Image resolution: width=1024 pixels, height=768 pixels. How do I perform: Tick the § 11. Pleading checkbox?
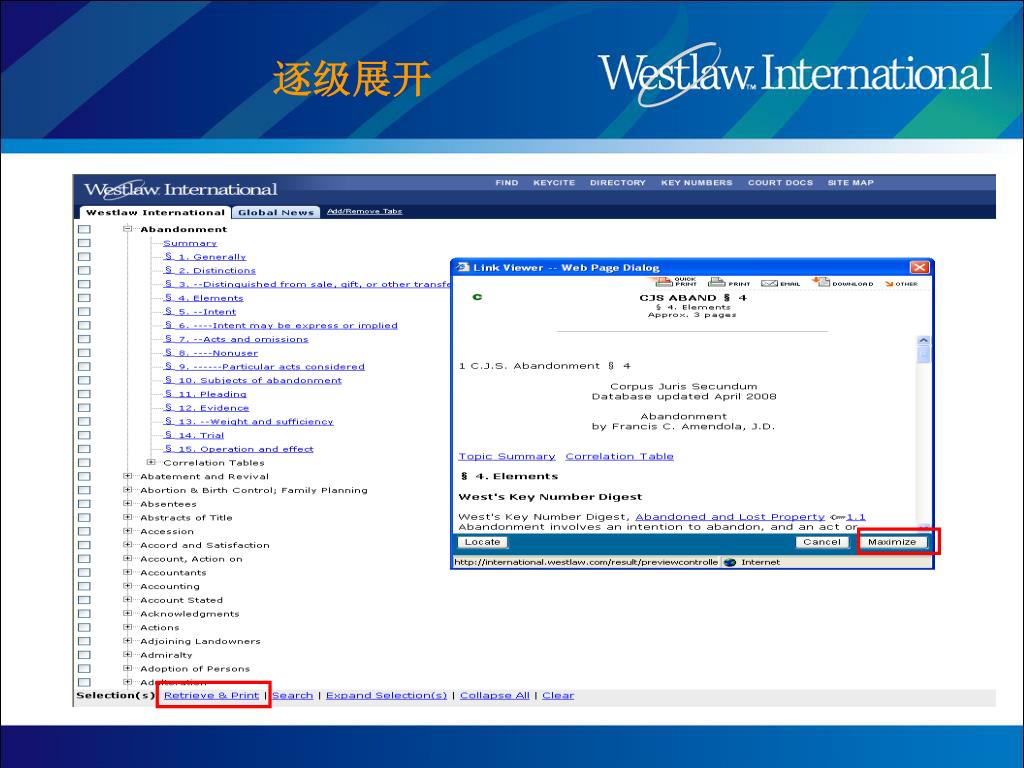coord(84,394)
